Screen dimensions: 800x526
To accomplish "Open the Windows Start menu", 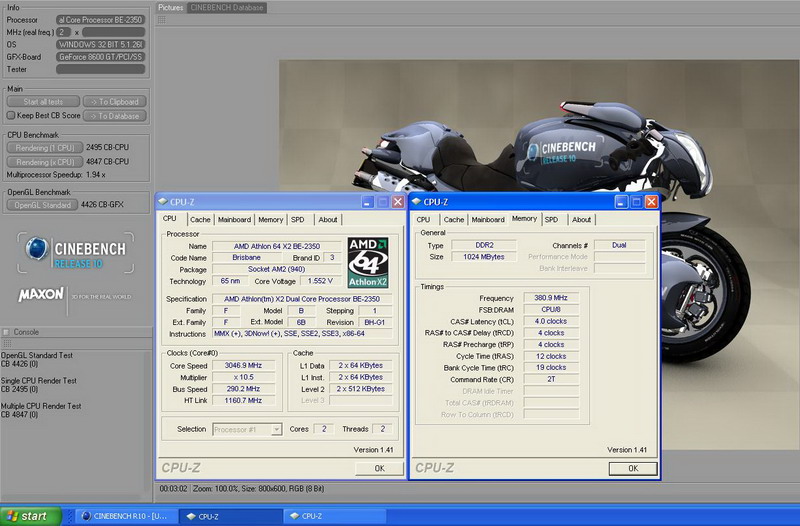I will click(30, 516).
